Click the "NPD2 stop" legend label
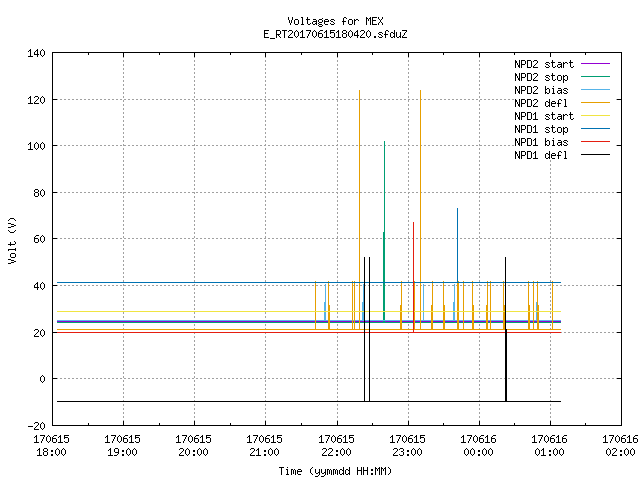 (x=541, y=77)
